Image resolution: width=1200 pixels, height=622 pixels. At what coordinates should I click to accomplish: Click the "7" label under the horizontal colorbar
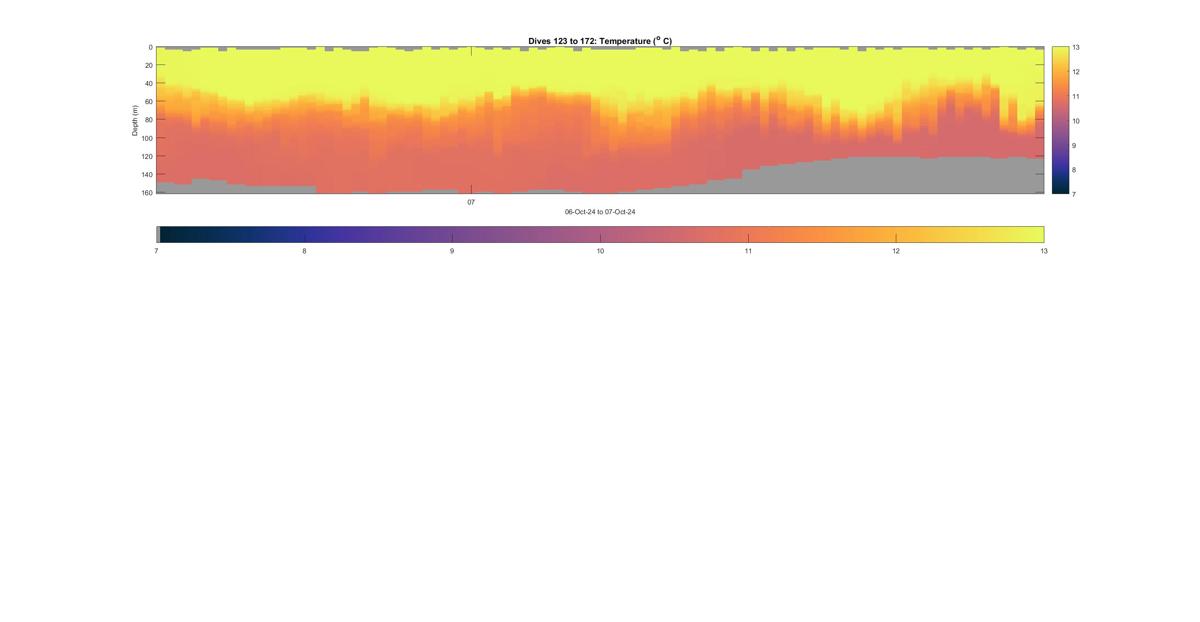pos(156,251)
